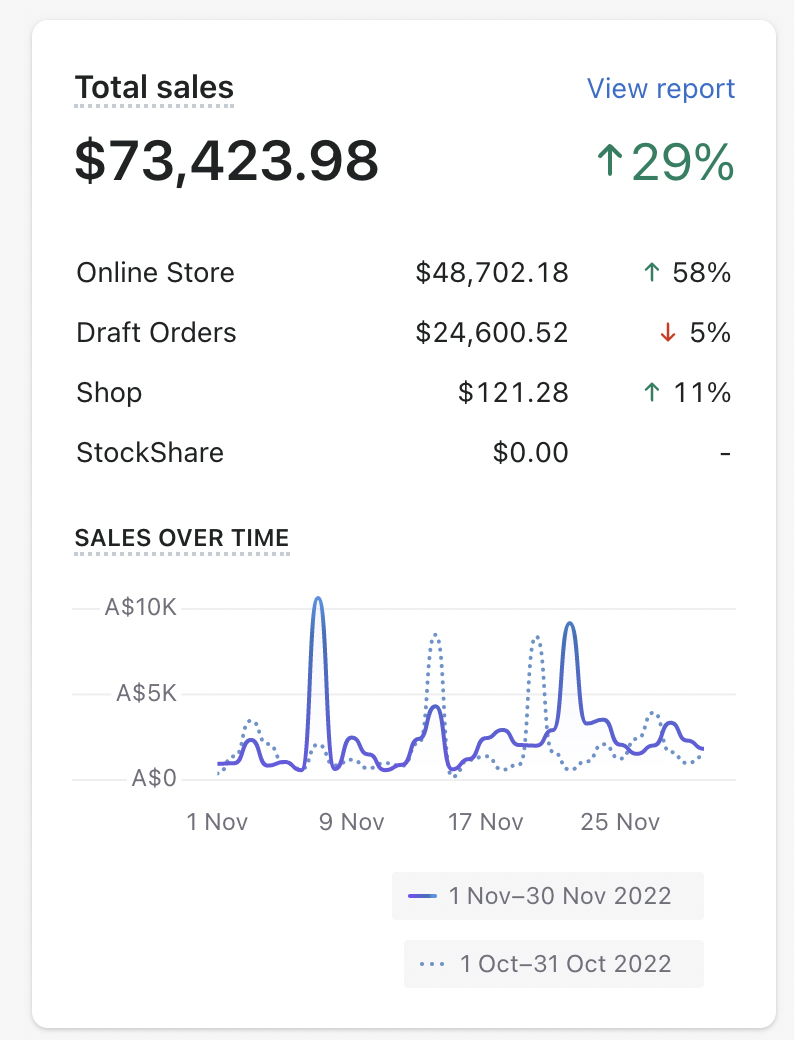Click the solid line icon in the November legend
Viewport: 794px width, 1040px height.
[424, 895]
